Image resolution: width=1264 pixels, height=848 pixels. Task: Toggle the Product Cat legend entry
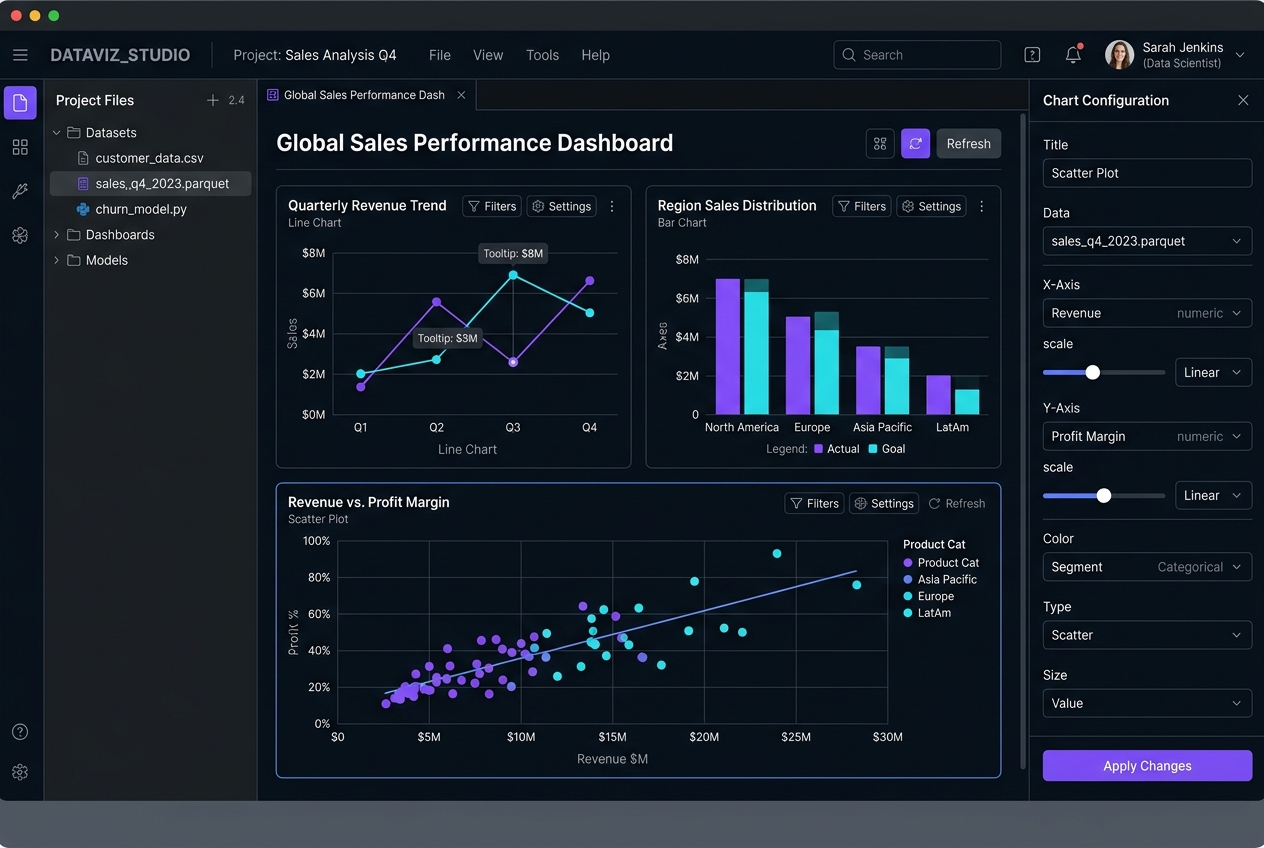(940, 563)
